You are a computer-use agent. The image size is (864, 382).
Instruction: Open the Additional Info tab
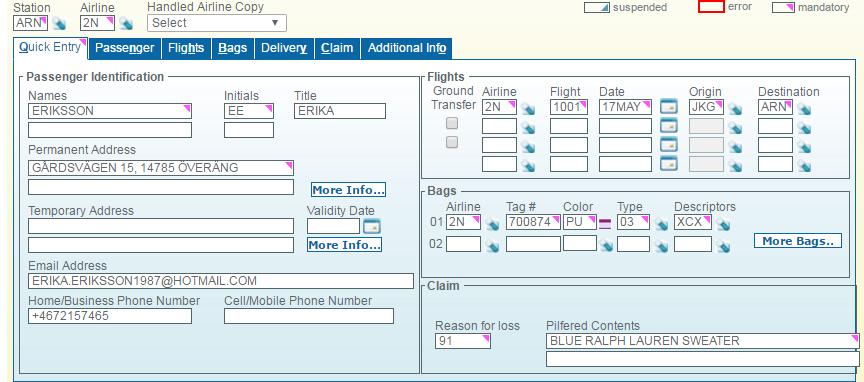[x=407, y=49]
